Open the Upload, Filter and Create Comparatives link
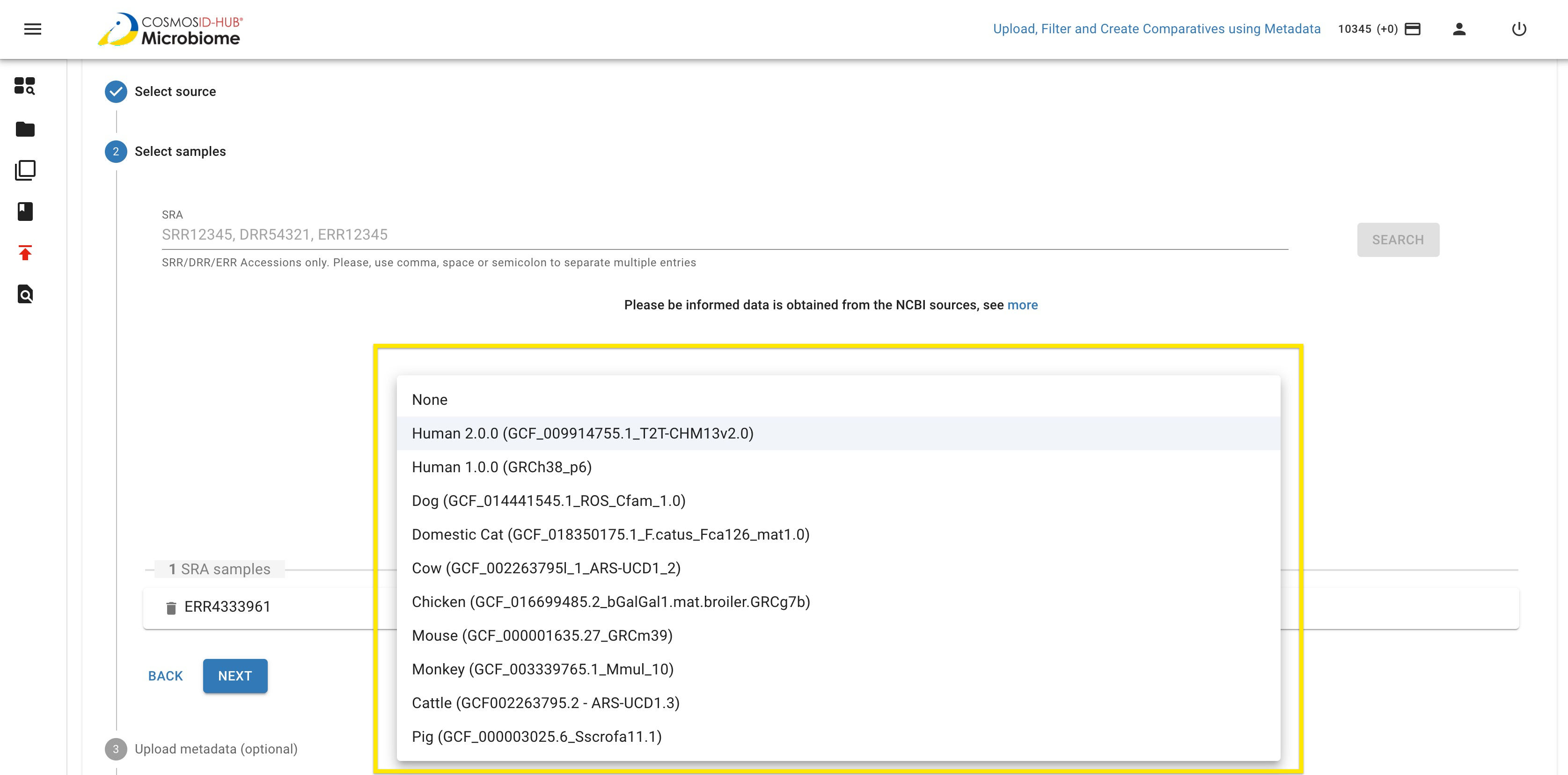This screenshot has height=775, width=1568. (x=1156, y=29)
